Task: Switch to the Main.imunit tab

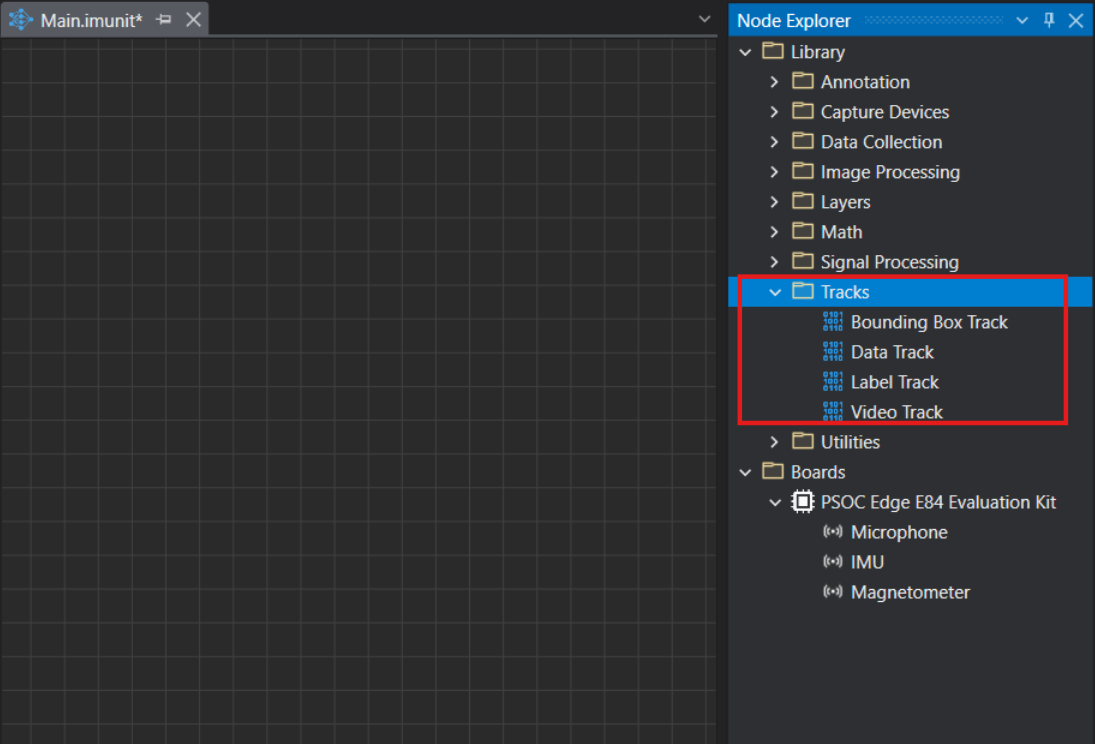Action: pos(91,20)
